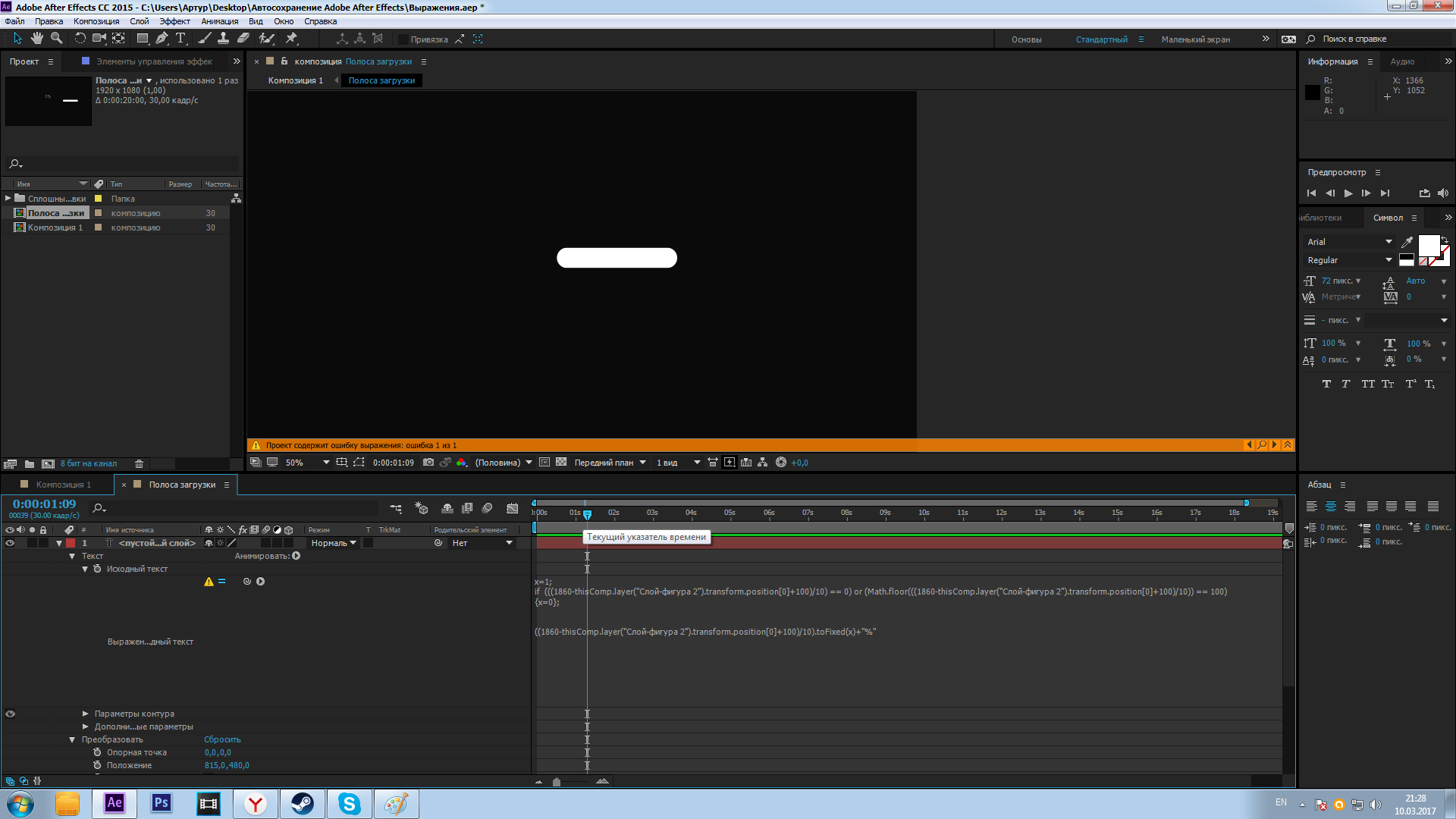Open the parent Нет dropdown
This screenshot has width=1456, height=819.
[482, 543]
